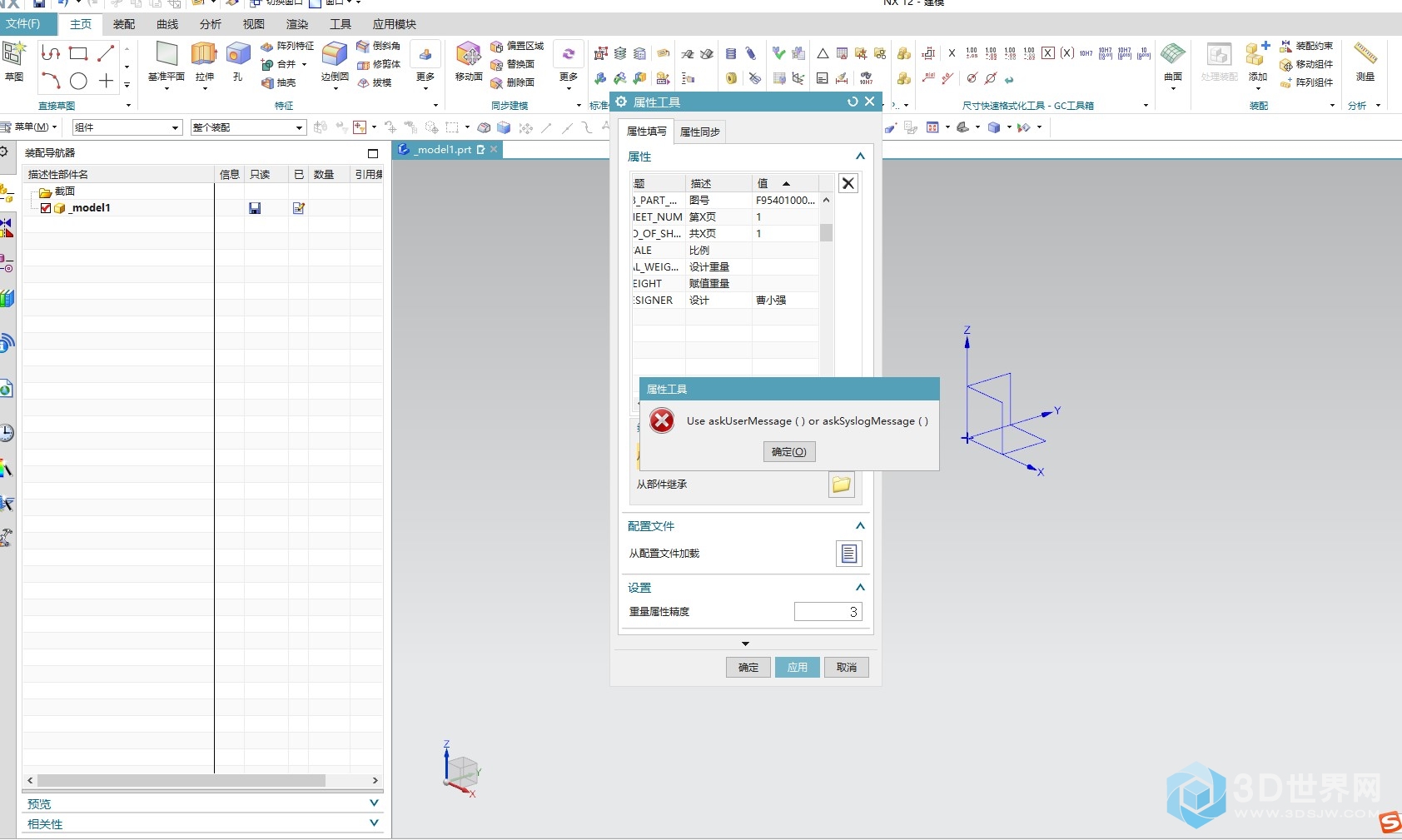Click the 重量属性精度 input field
1402x840 pixels.
coord(828,612)
